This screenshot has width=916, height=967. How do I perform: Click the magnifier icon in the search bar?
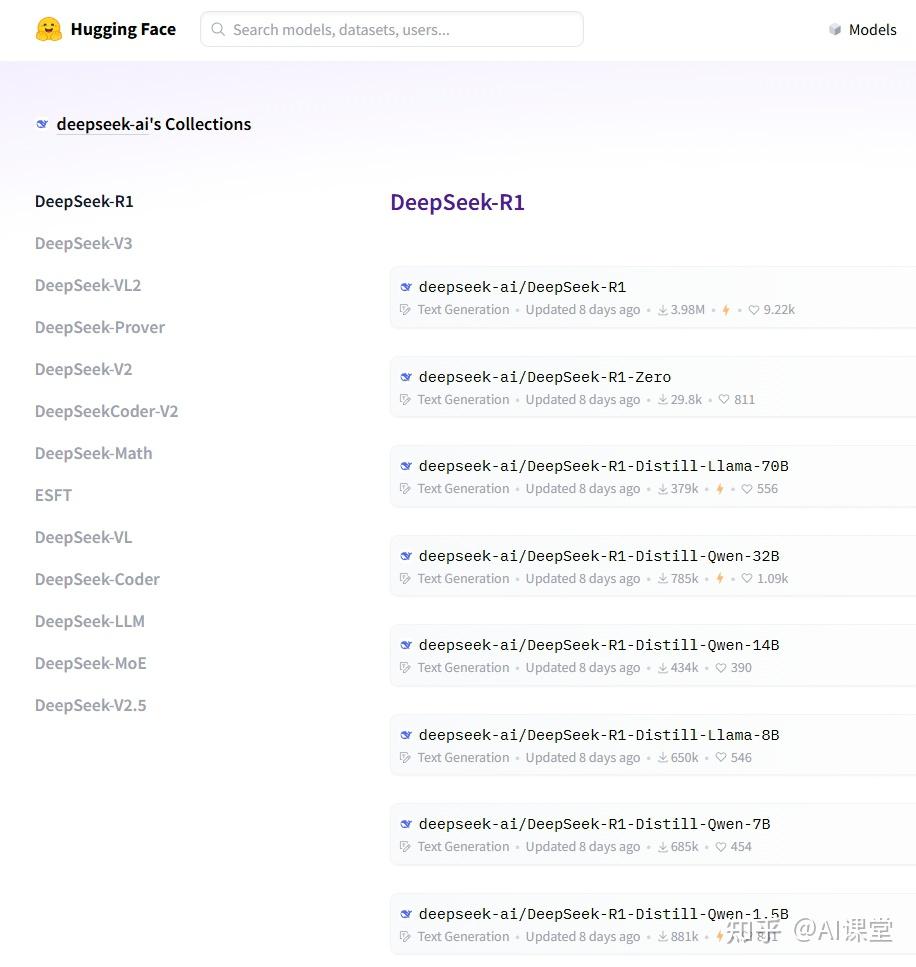click(218, 29)
